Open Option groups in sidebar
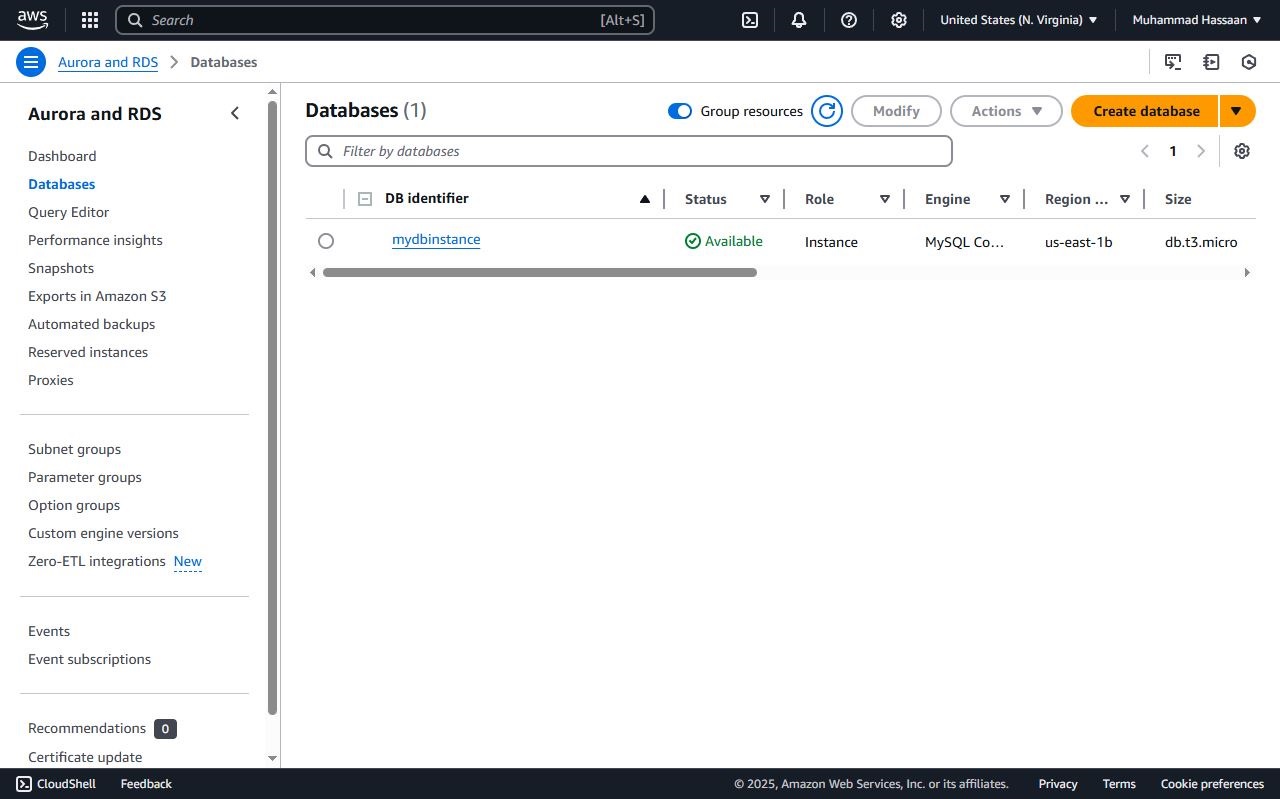This screenshot has width=1280, height=799. [x=74, y=505]
